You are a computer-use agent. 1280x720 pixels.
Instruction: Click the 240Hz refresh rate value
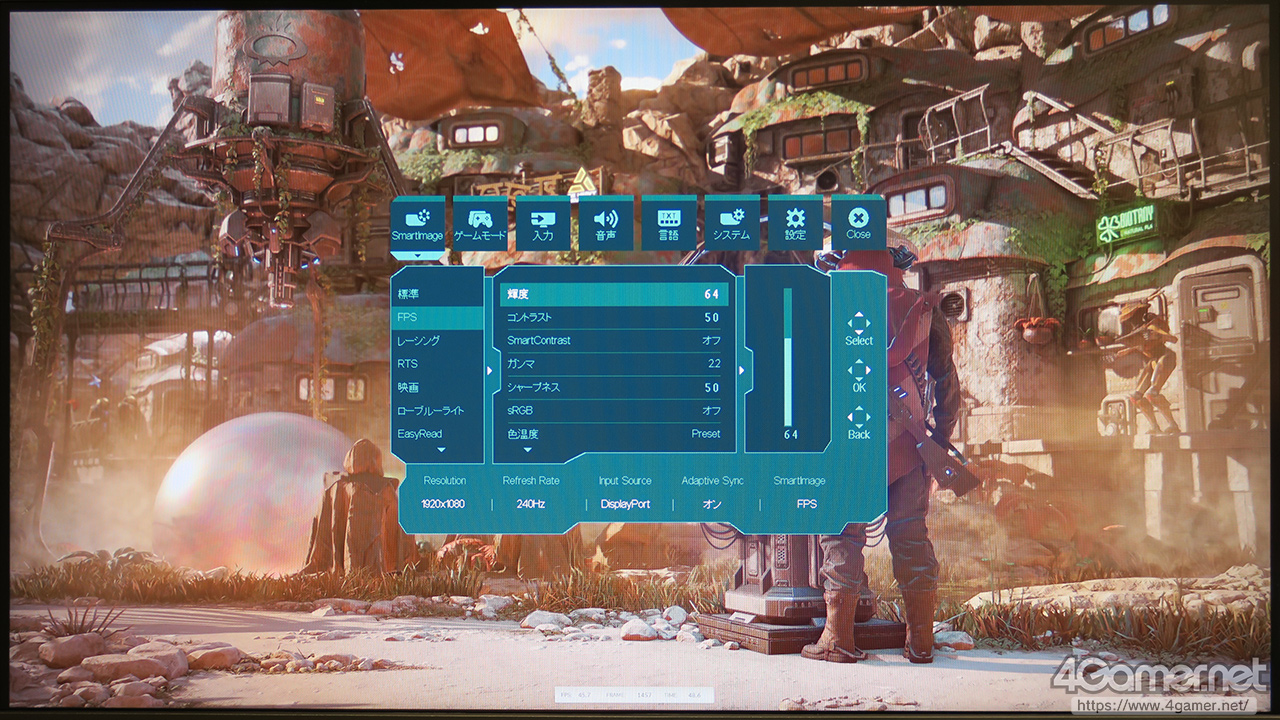coord(531,504)
